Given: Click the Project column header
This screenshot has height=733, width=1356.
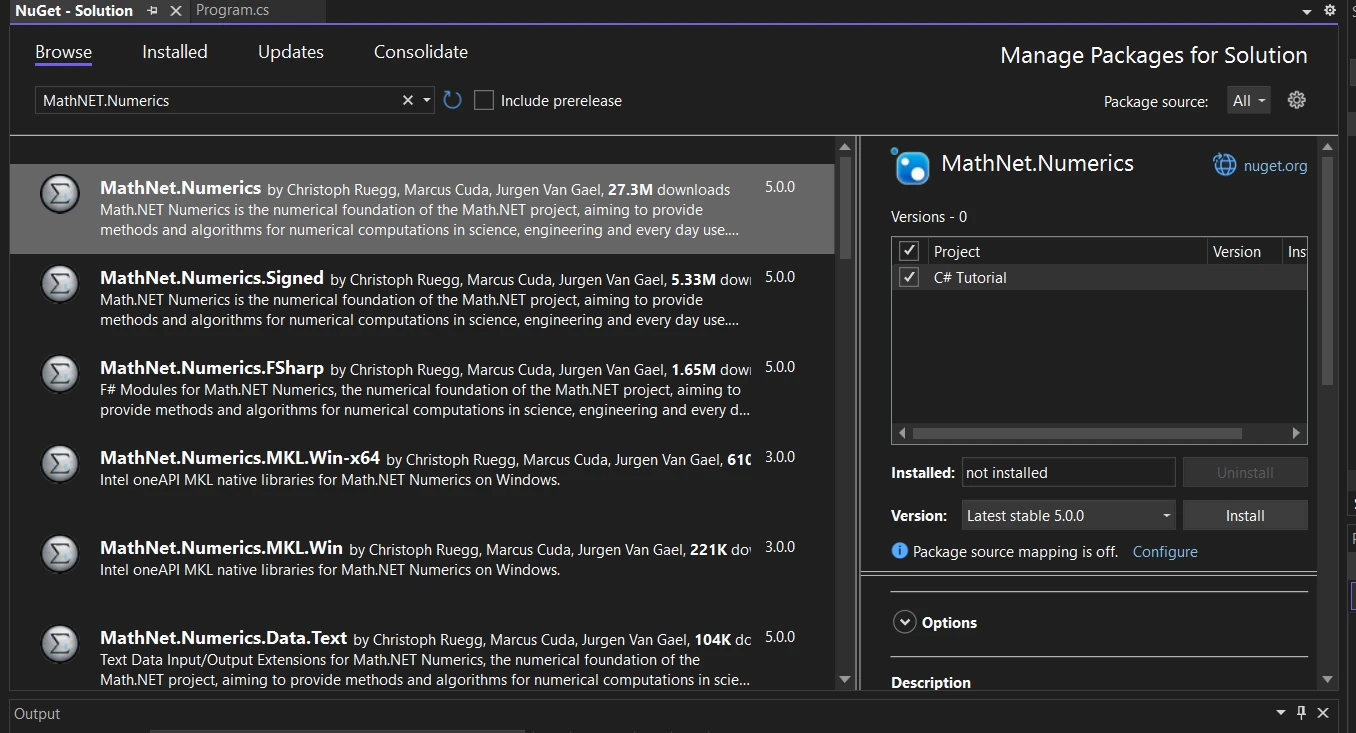Looking at the screenshot, I should click(1067, 251).
